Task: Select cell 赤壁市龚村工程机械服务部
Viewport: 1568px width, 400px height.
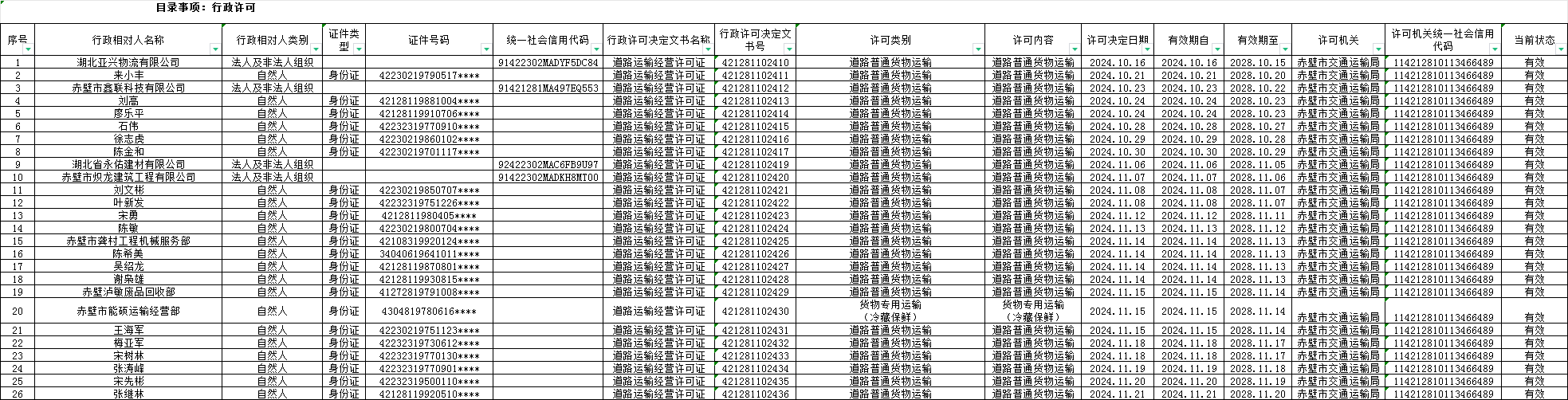Action: [128, 241]
